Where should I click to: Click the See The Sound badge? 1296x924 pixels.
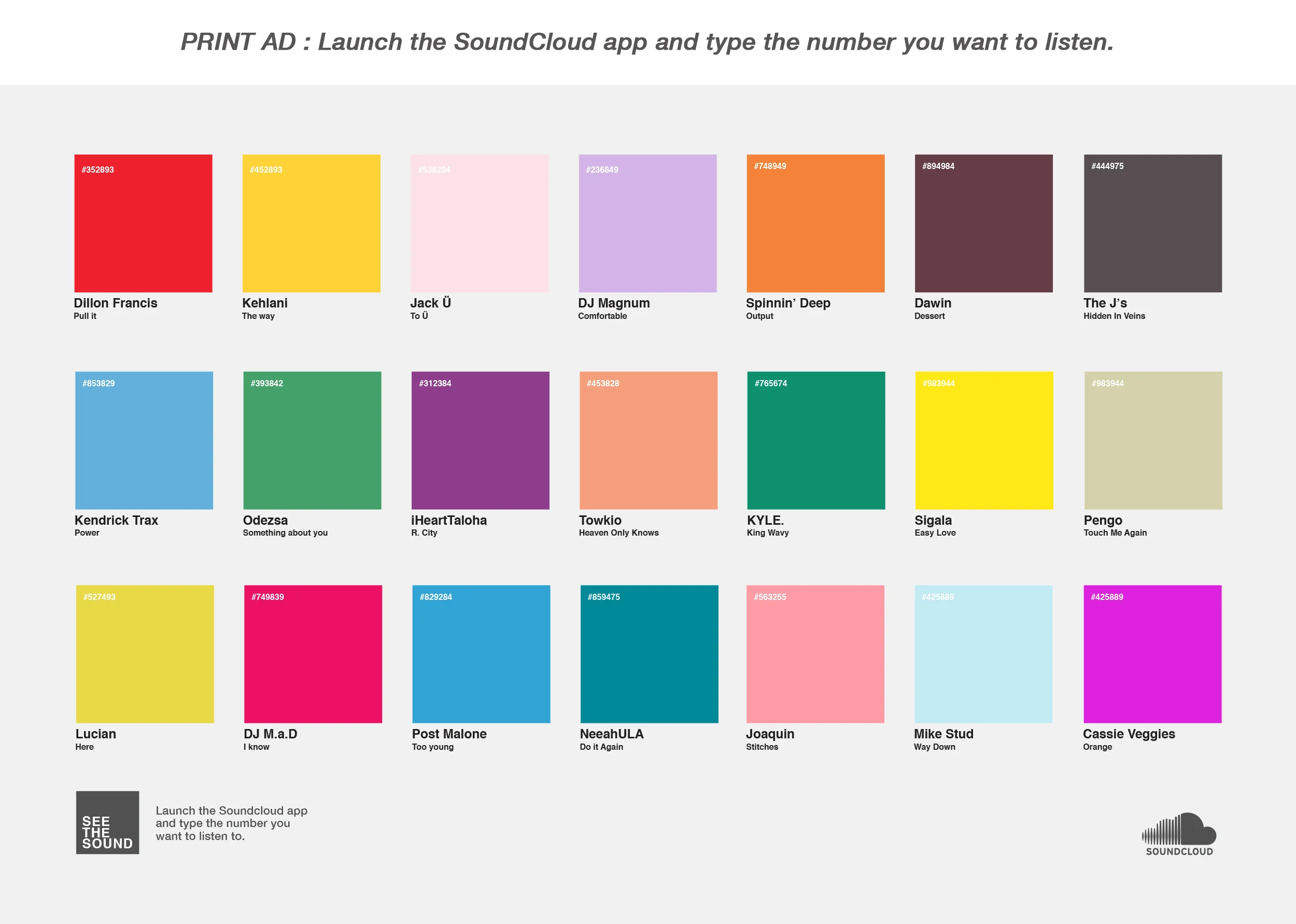(107, 822)
